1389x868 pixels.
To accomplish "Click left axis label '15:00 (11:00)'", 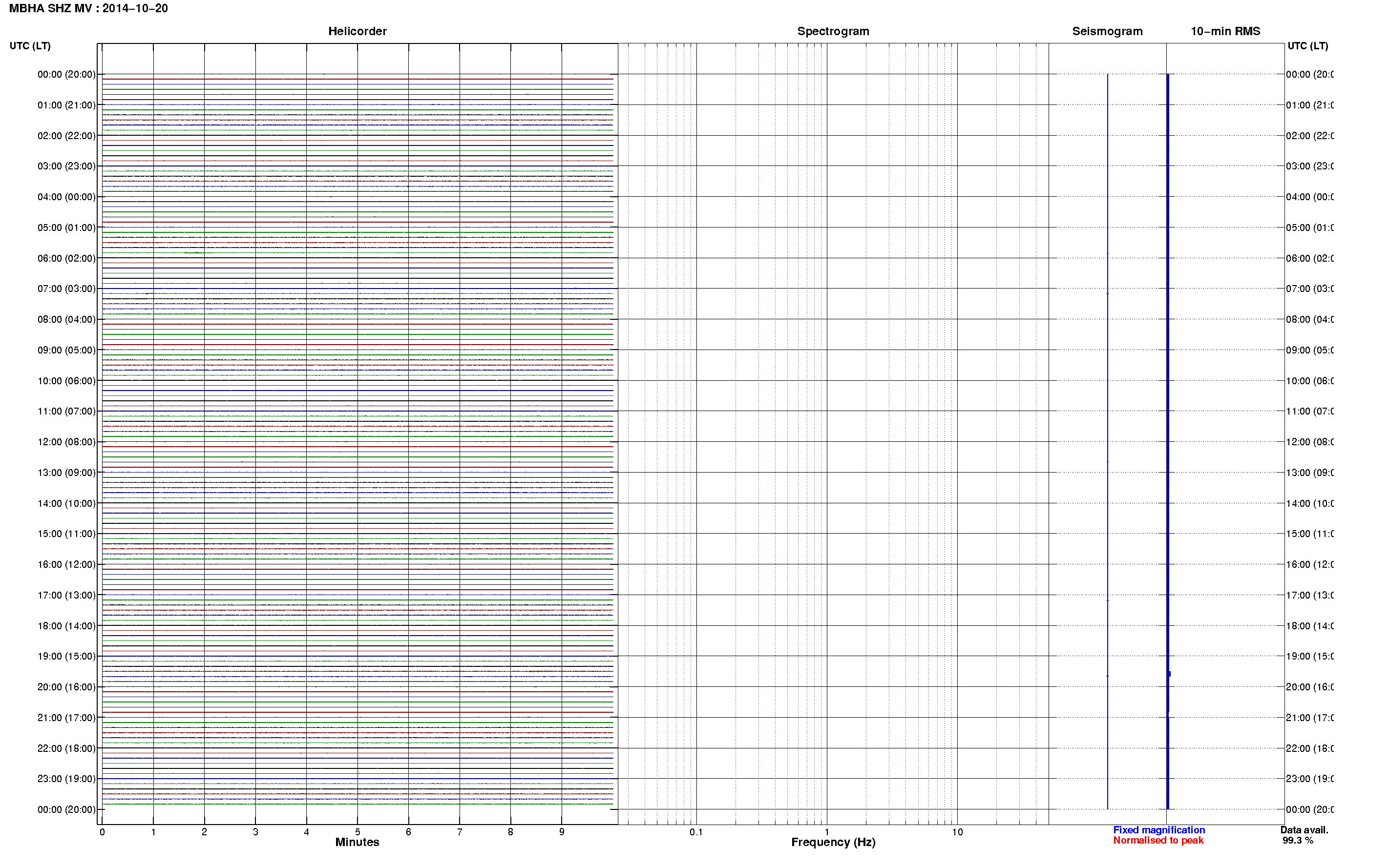I will click(x=66, y=534).
